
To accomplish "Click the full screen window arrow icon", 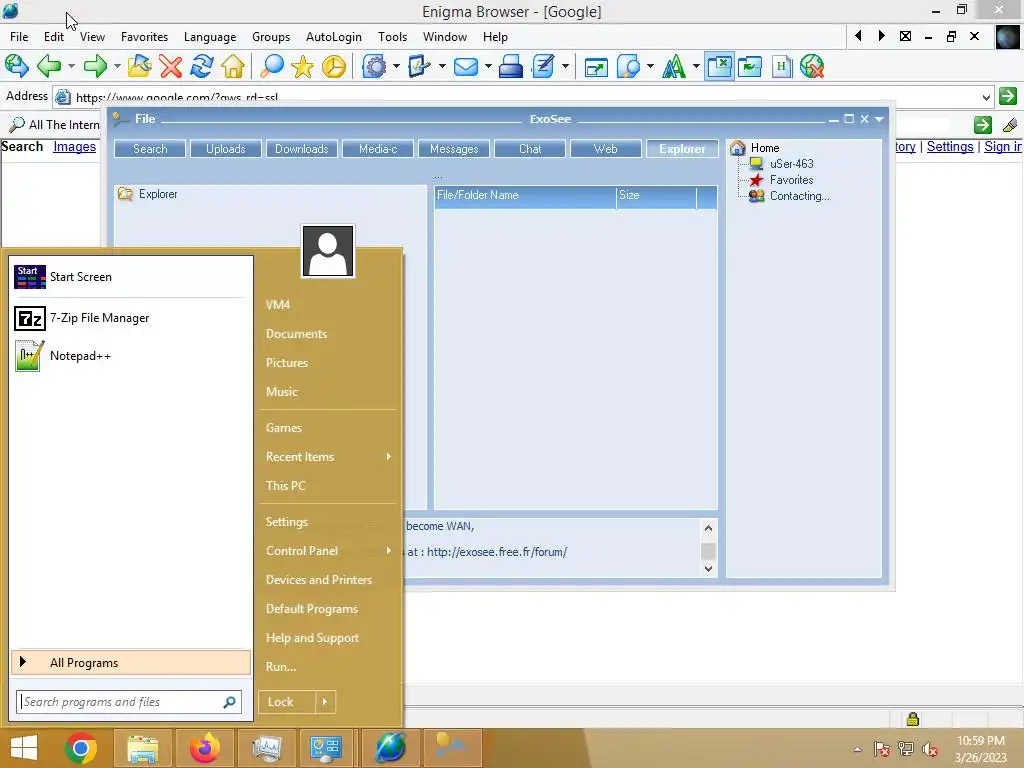I will [x=596, y=66].
